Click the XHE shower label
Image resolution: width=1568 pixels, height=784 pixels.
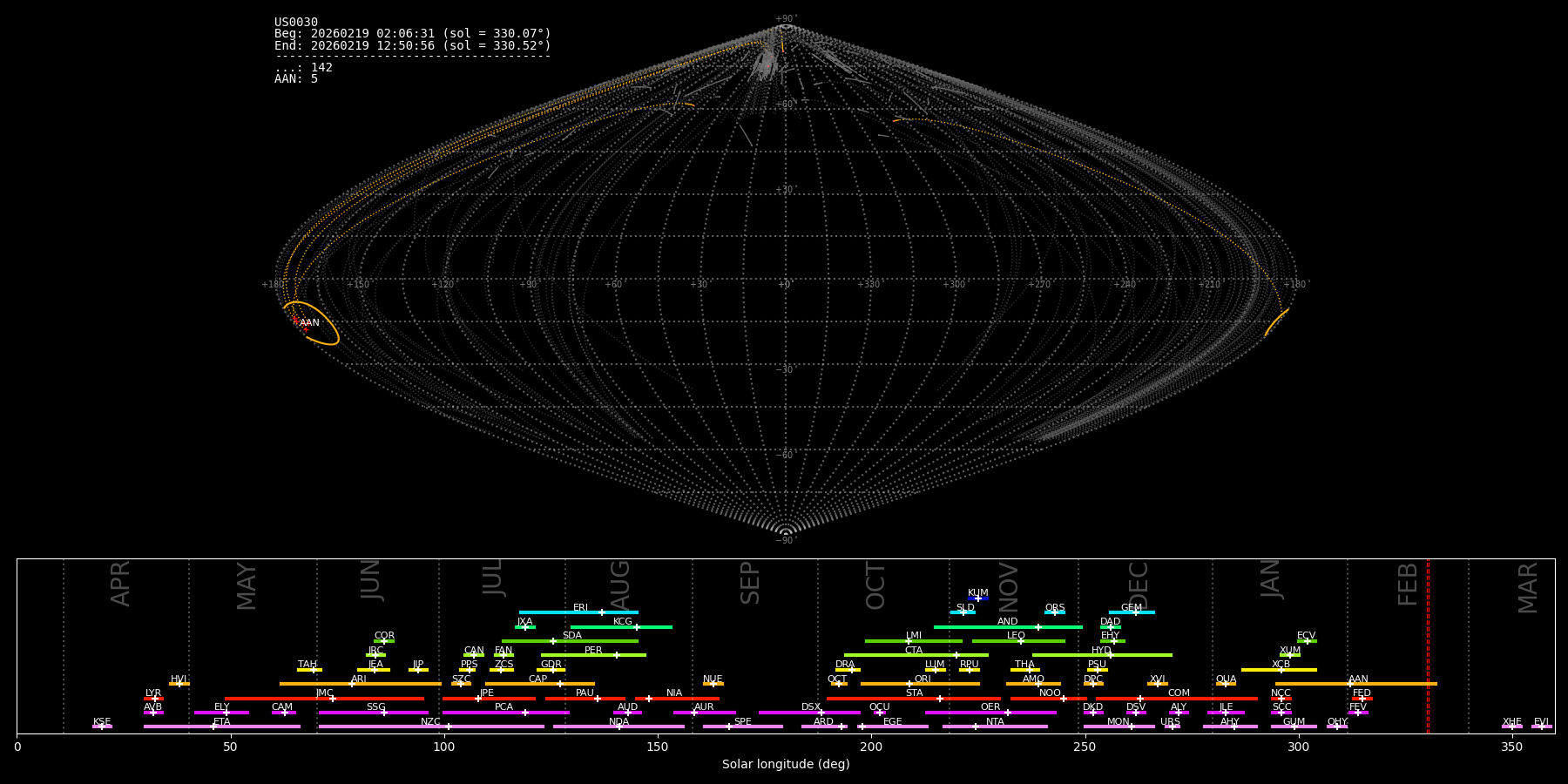(x=1512, y=722)
